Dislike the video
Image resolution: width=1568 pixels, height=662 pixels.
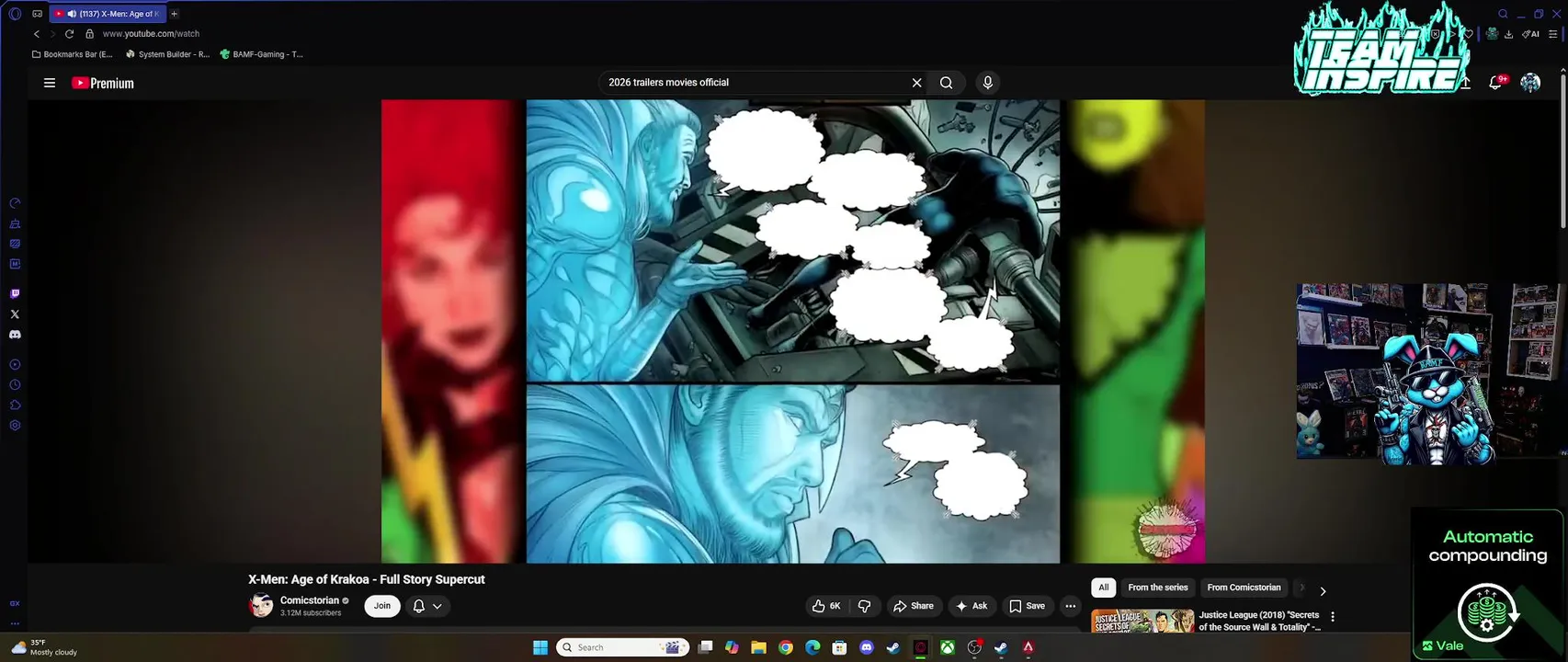point(865,606)
